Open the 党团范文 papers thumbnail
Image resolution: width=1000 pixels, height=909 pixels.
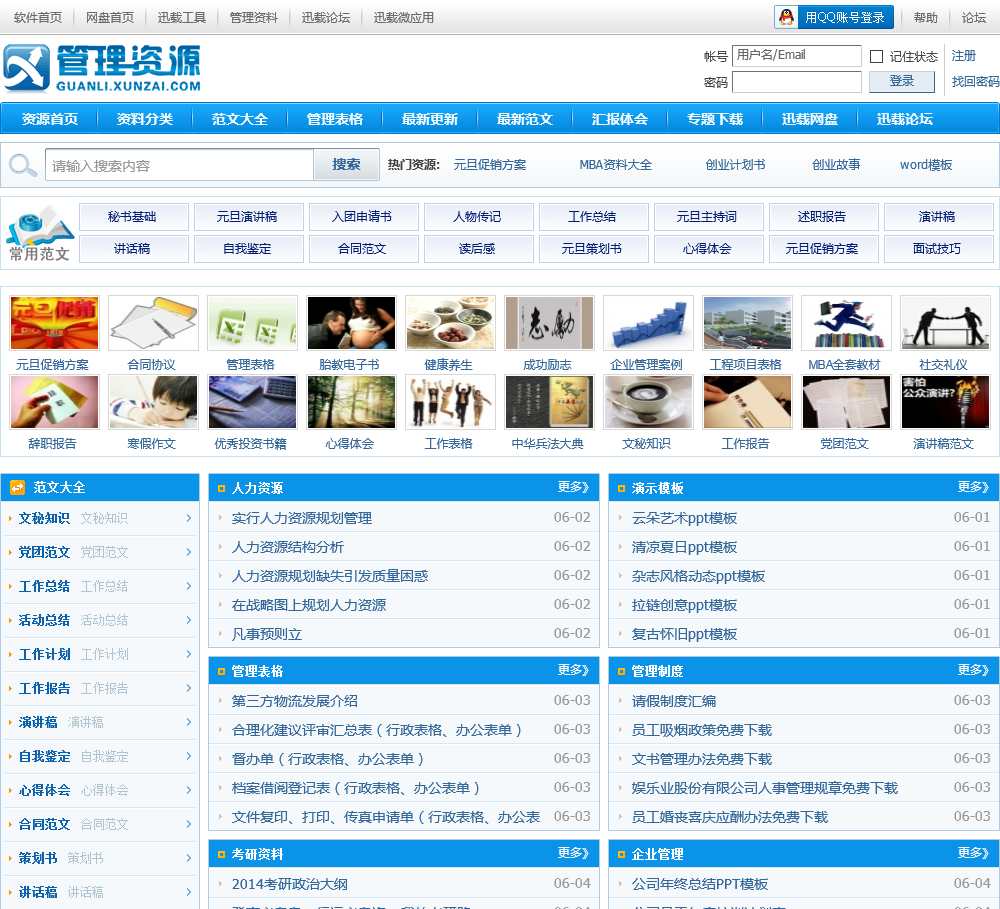tap(846, 402)
